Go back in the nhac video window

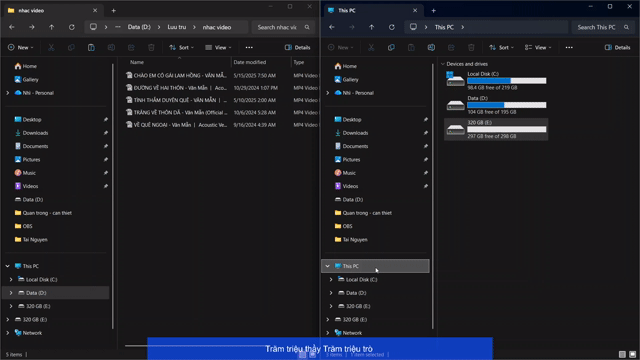[x=12, y=27]
